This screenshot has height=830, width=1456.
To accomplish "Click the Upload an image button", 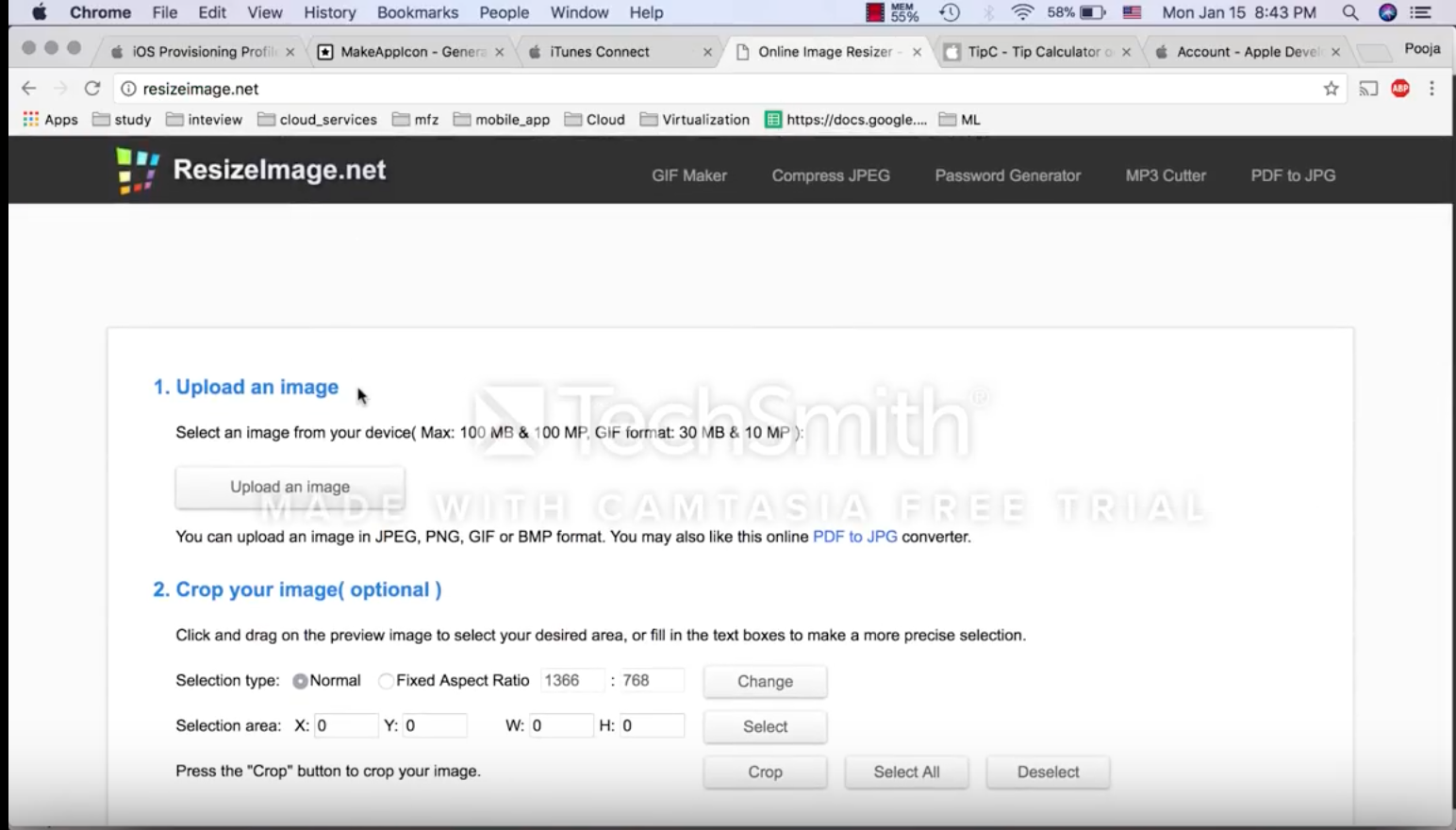I will tap(290, 488).
